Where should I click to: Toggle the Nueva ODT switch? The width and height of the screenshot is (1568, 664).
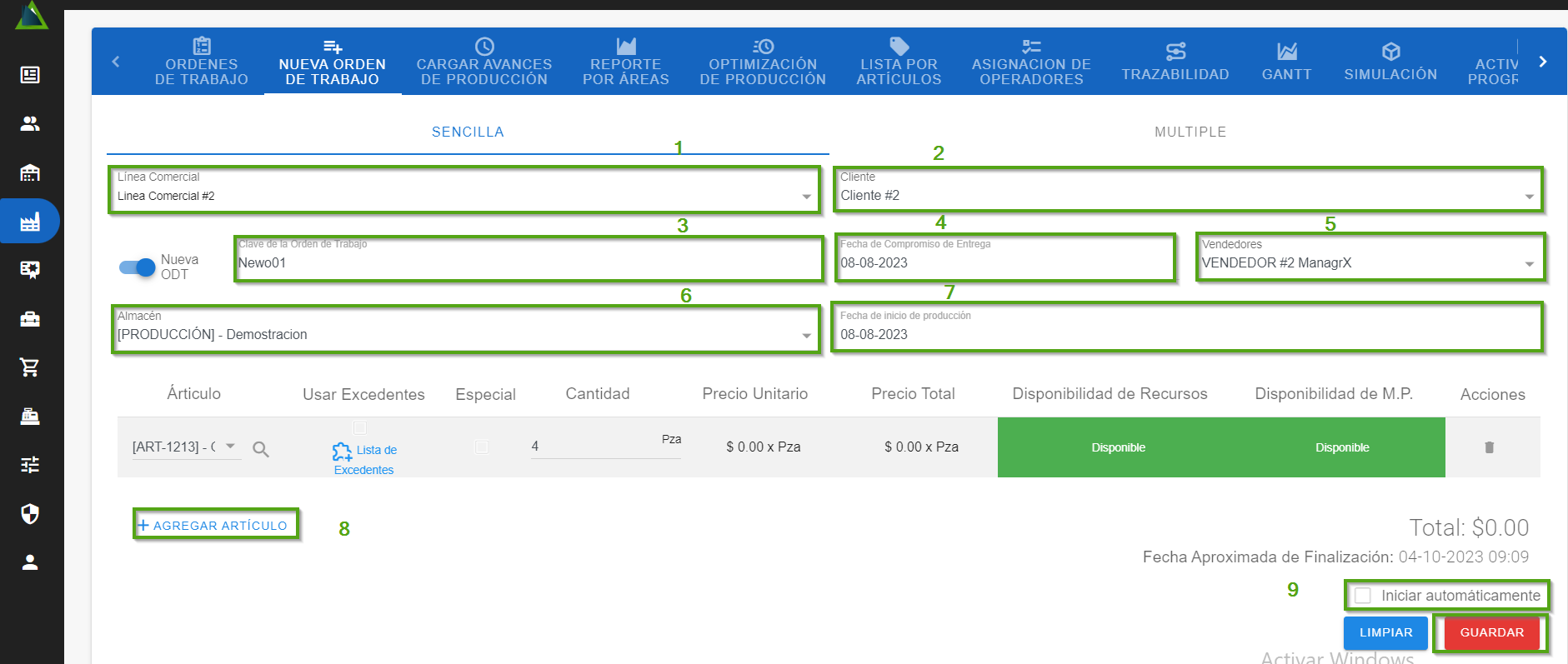[138, 267]
